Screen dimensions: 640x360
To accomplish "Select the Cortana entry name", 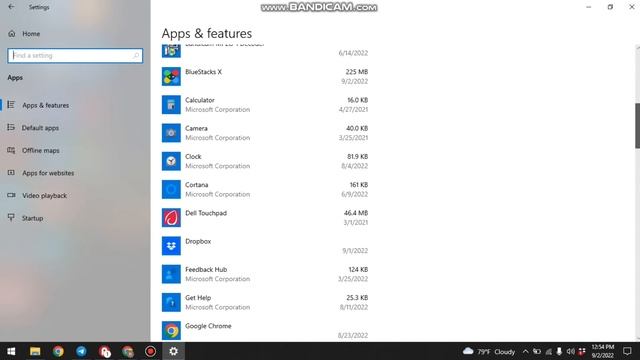I will pyautogui.click(x=196, y=184).
